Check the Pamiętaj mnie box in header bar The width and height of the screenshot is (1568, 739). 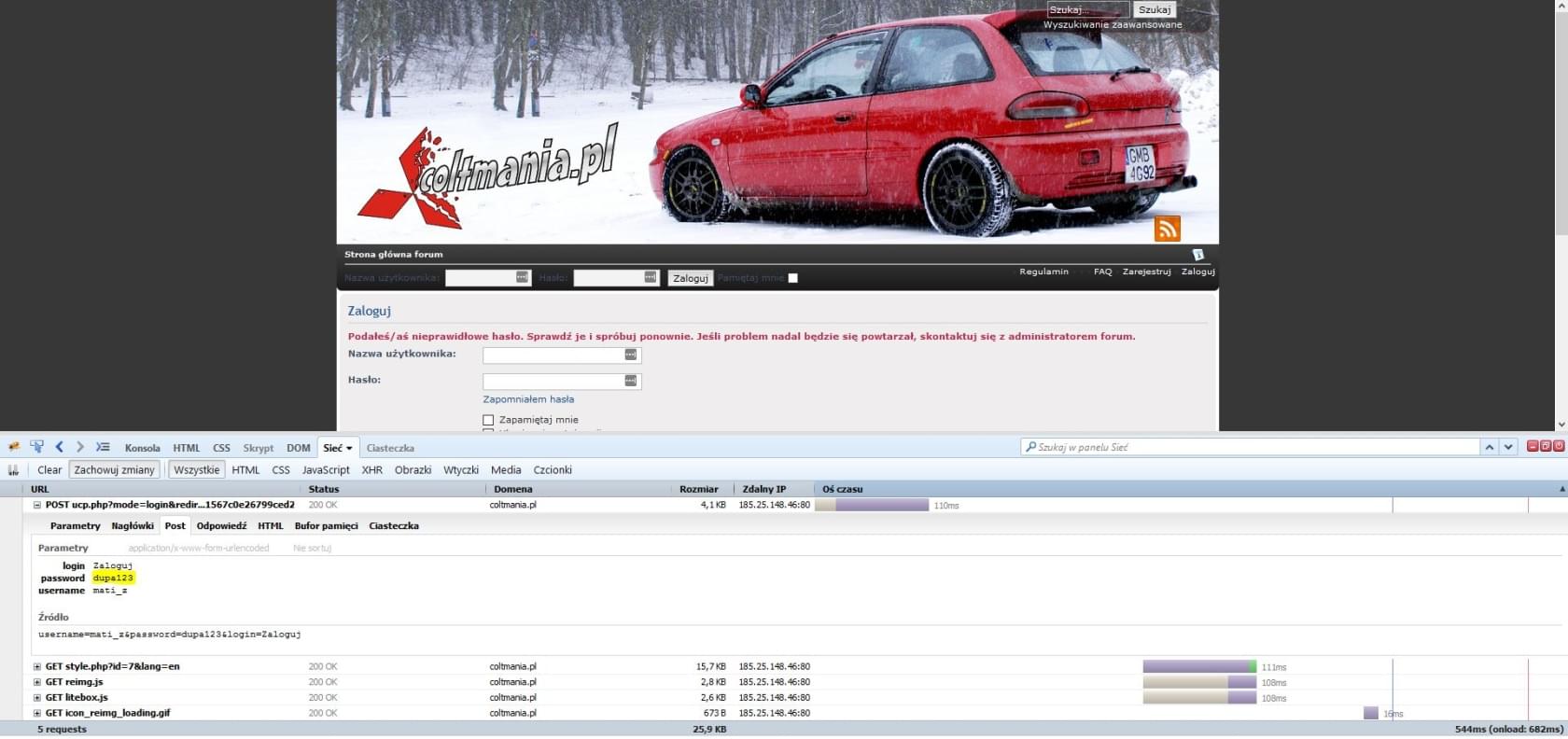792,278
